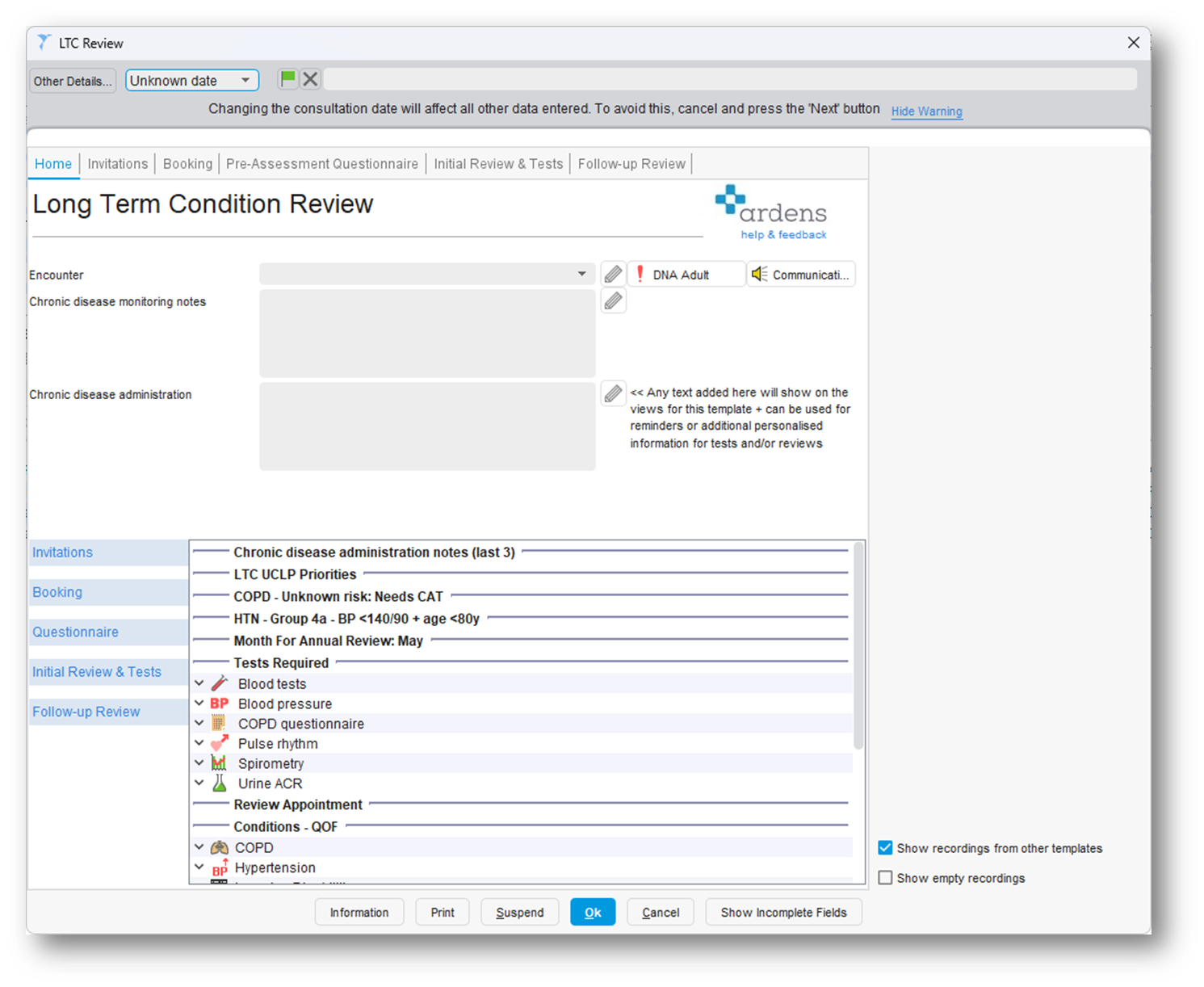Image resolution: width=1204 pixels, height=987 pixels.
Task: Go to Initial Review & Tests tab
Action: pyautogui.click(x=498, y=164)
